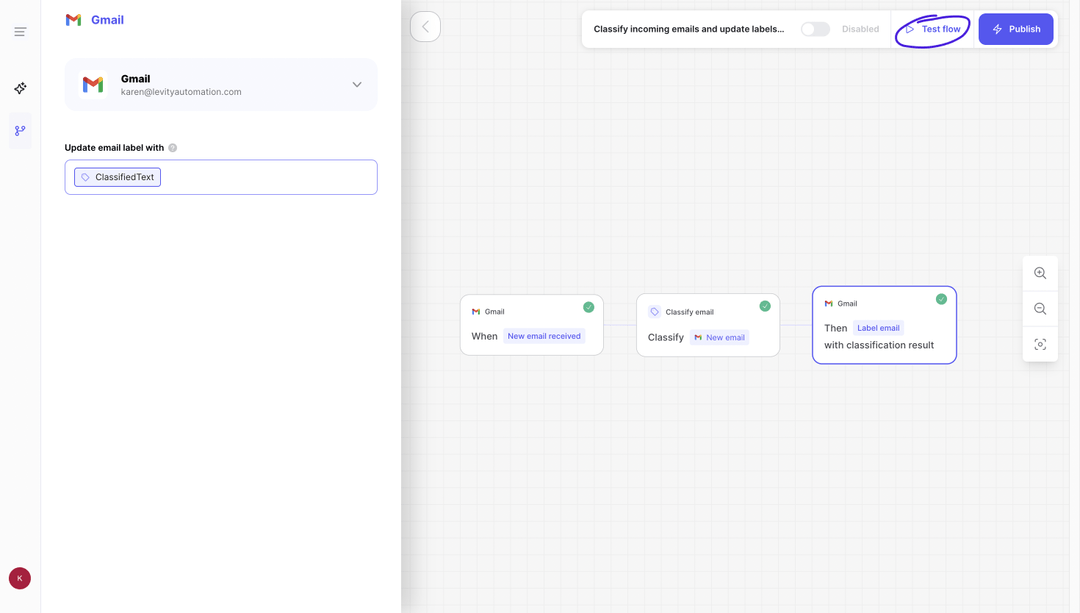The width and height of the screenshot is (1080, 613).
Task: Click the Gmail icon on the trigger node
Action: (475, 311)
